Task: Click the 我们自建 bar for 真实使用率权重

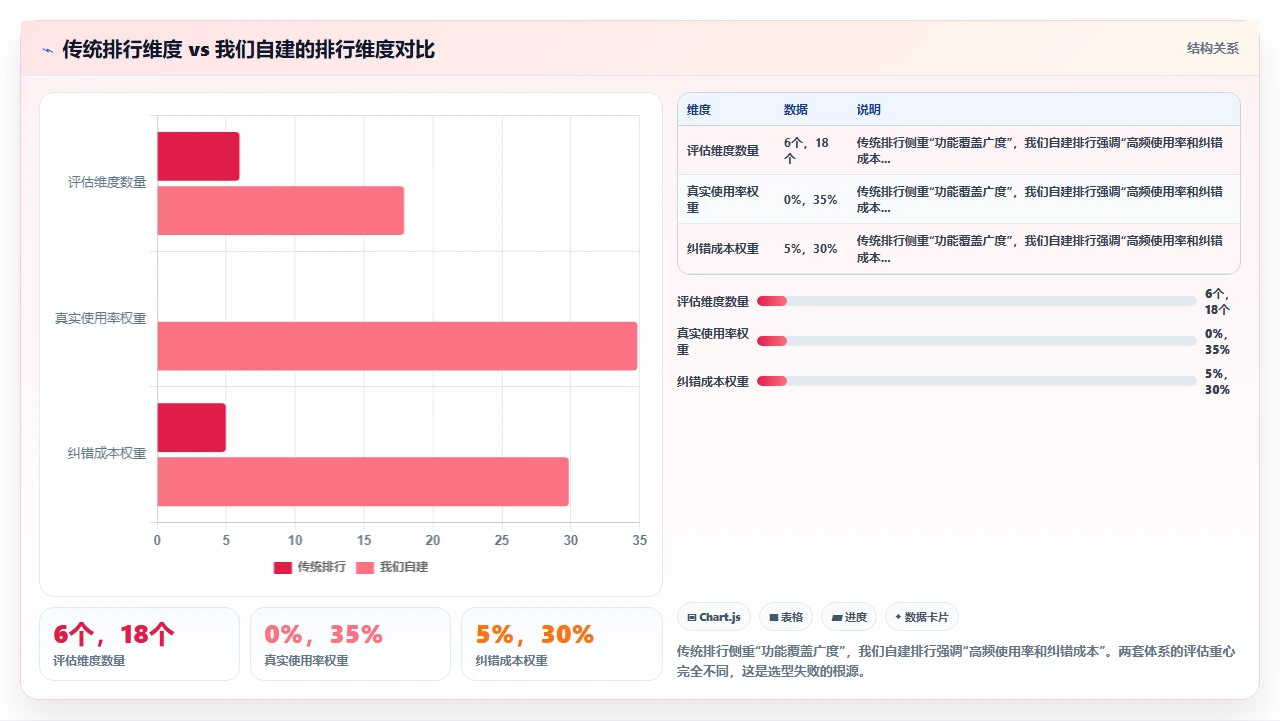Action: click(397, 346)
